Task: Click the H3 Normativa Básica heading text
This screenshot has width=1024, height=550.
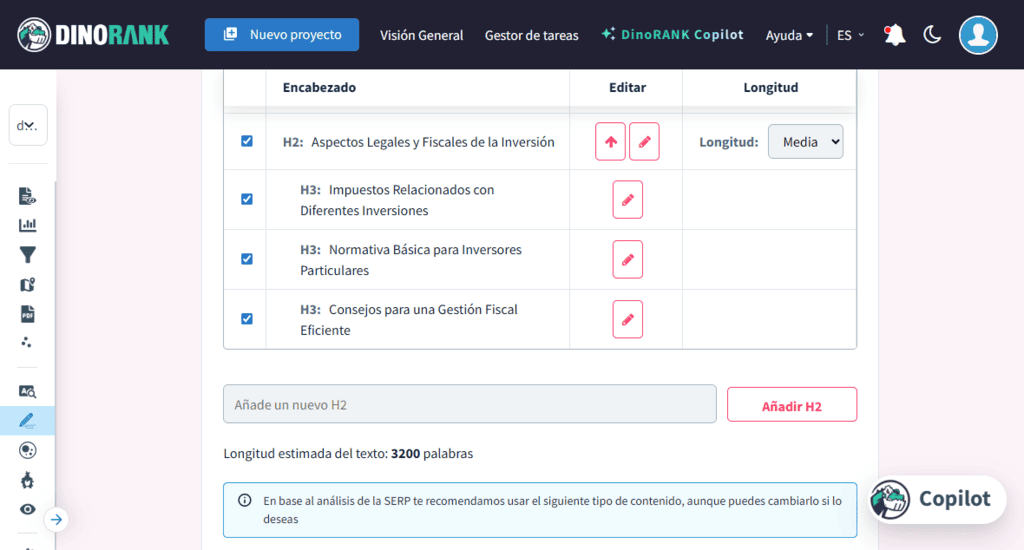Action: point(411,260)
